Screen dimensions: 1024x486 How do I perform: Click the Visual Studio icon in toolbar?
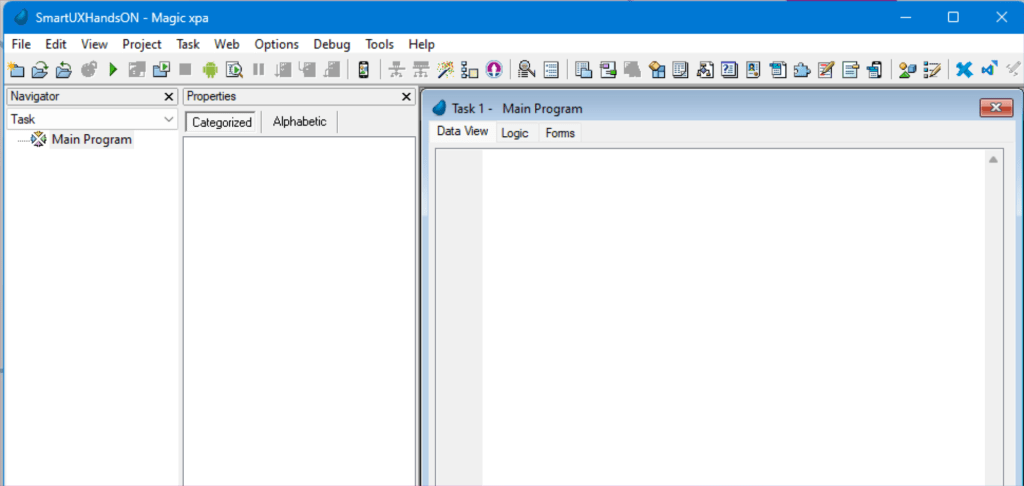[989, 69]
